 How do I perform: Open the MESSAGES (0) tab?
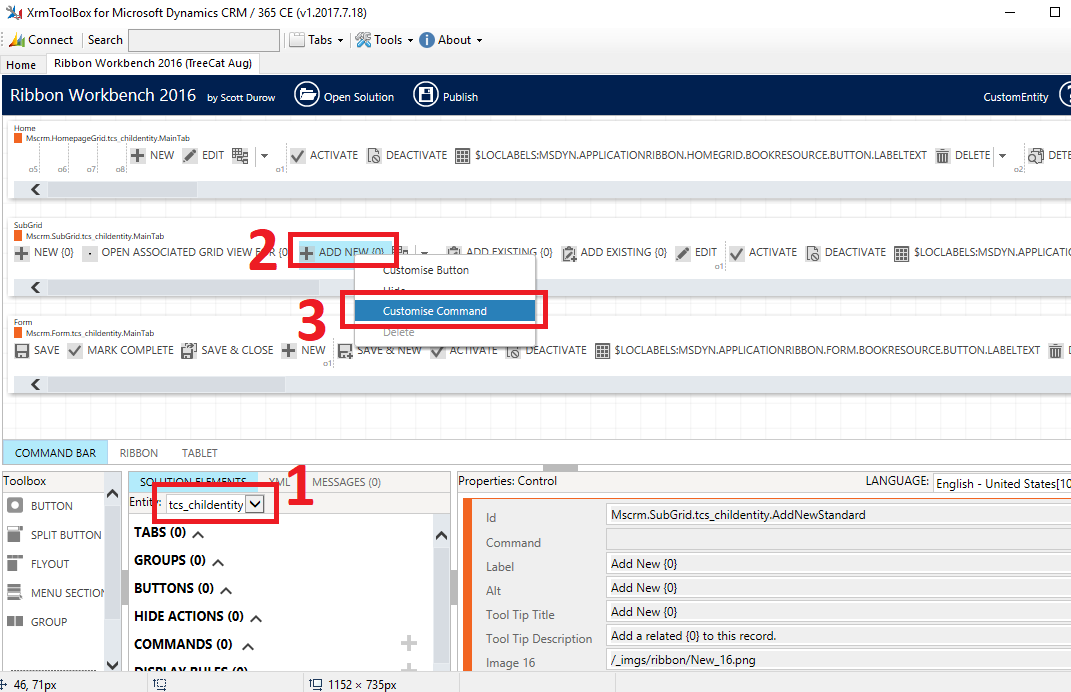(x=346, y=482)
